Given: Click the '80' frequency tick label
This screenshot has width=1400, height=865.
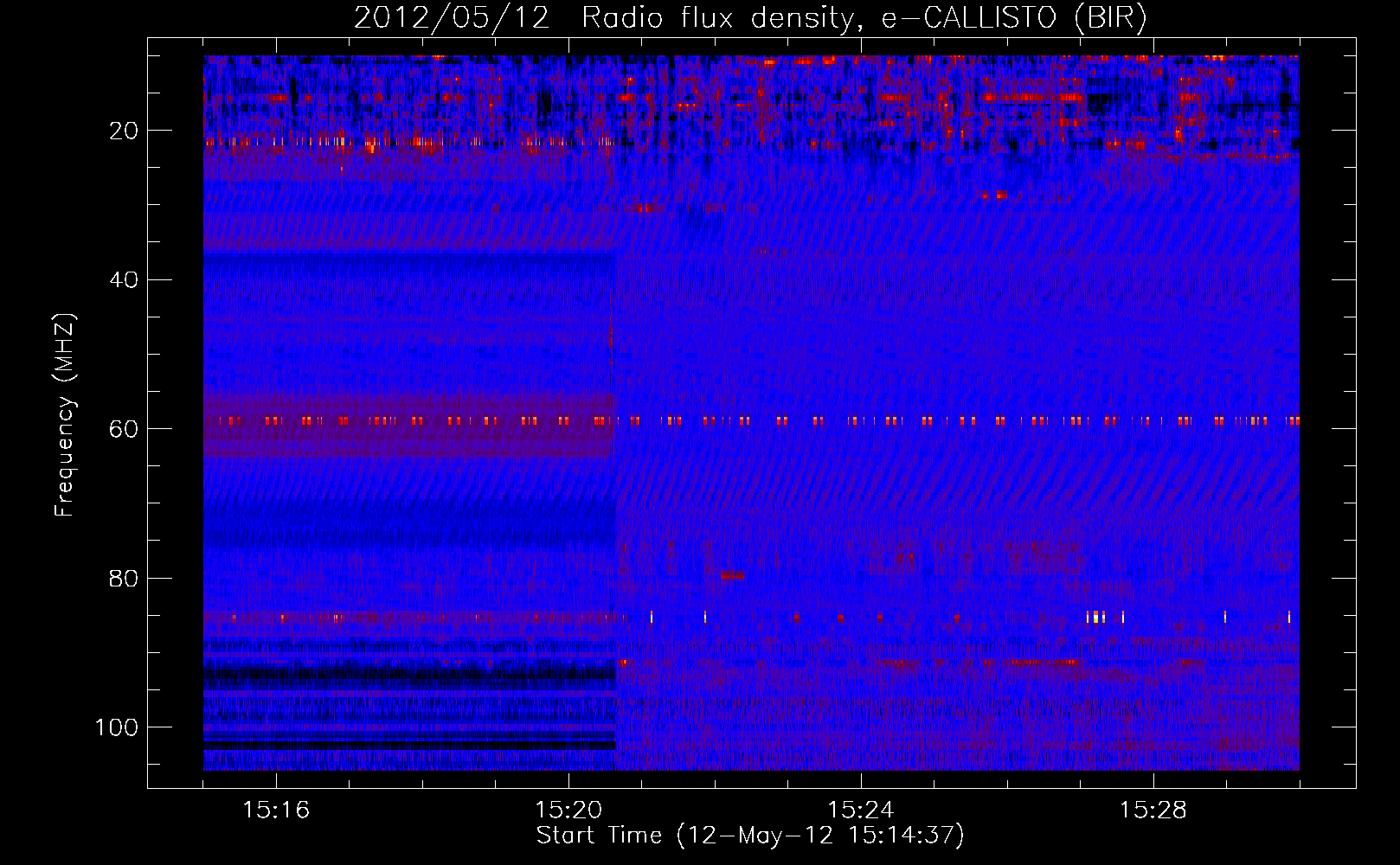Looking at the screenshot, I should click(125, 579).
